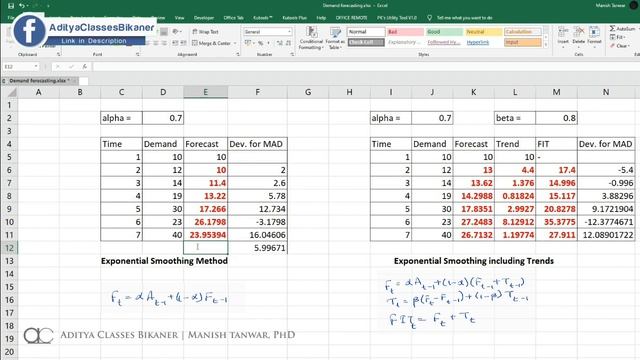Select row 12 header
This screenshot has width=640, height=360.
(9, 248)
